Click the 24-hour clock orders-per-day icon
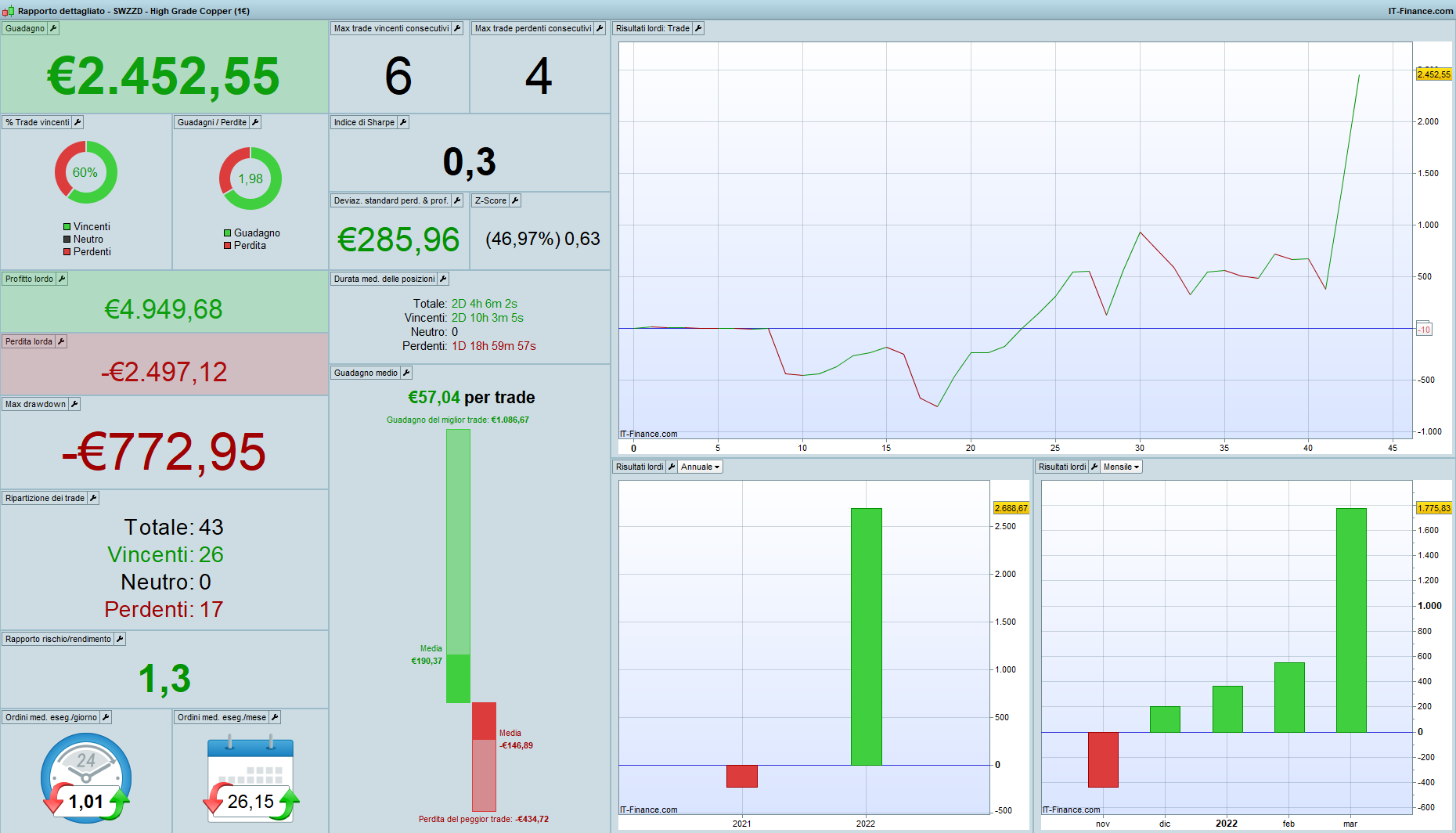Viewport: 1456px width, 833px height. (86, 777)
